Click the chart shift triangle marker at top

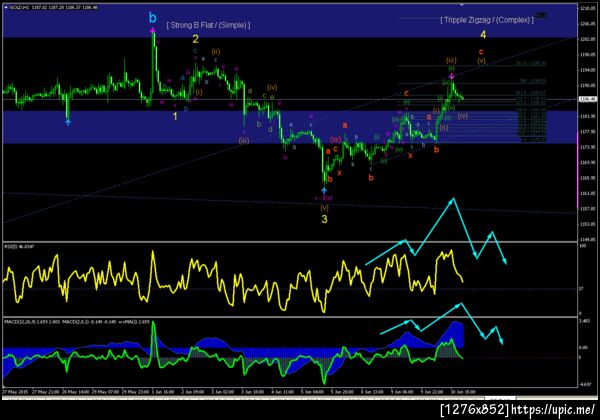462,5
